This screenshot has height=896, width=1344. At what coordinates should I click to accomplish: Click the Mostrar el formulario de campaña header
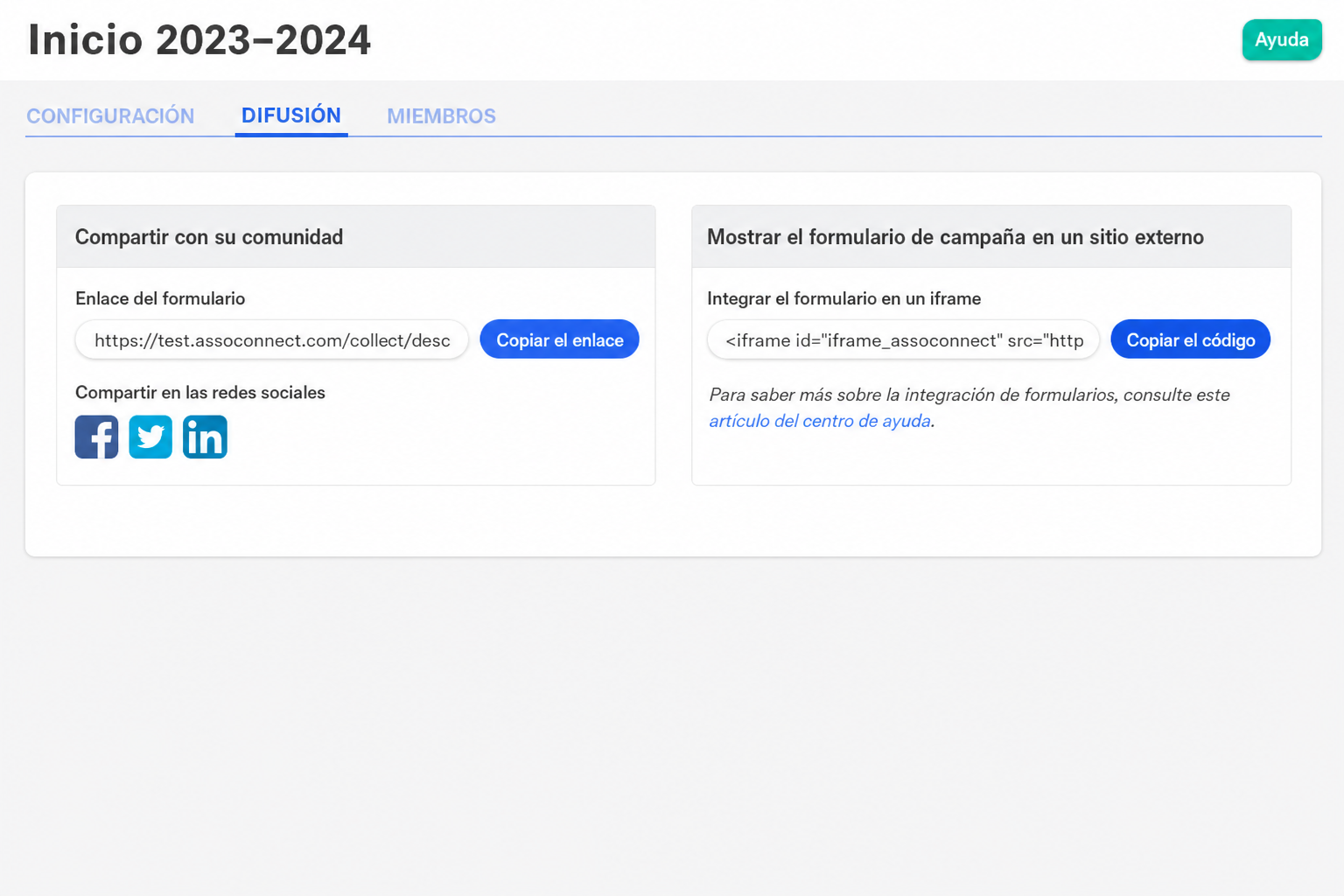955,237
